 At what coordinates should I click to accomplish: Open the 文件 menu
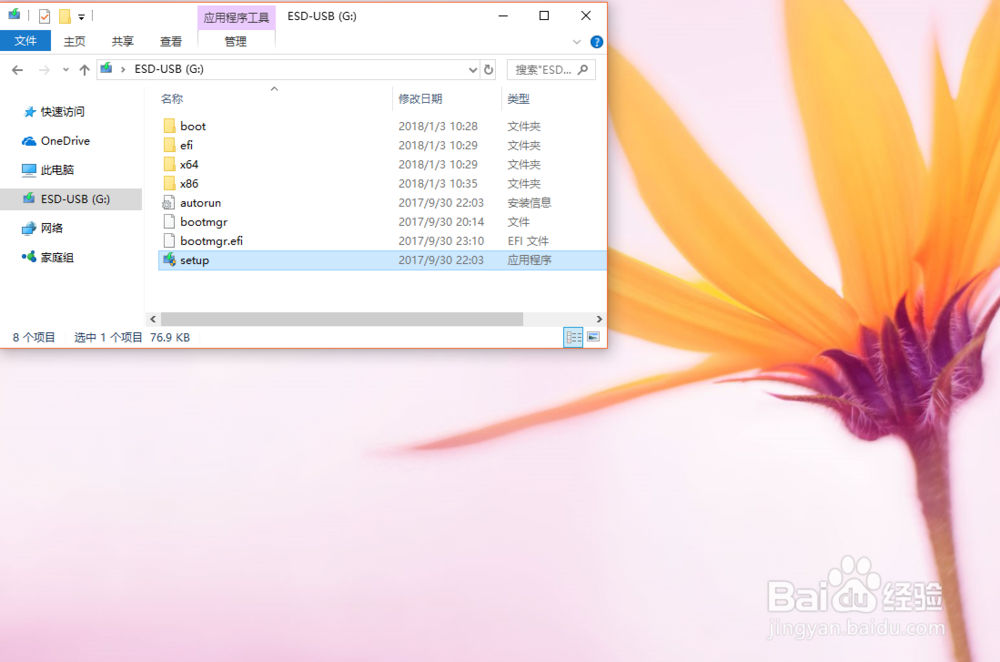point(25,41)
